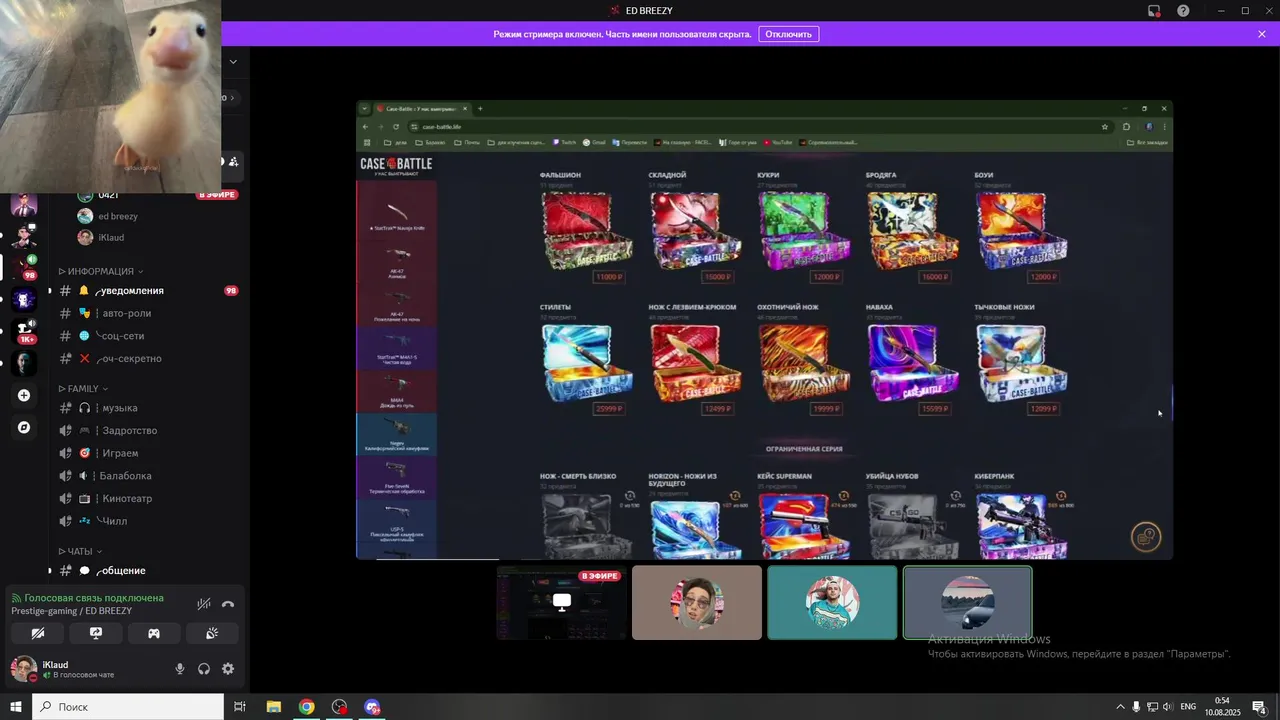Open Windows notification center
The image size is (1280, 720).
[1259, 707]
